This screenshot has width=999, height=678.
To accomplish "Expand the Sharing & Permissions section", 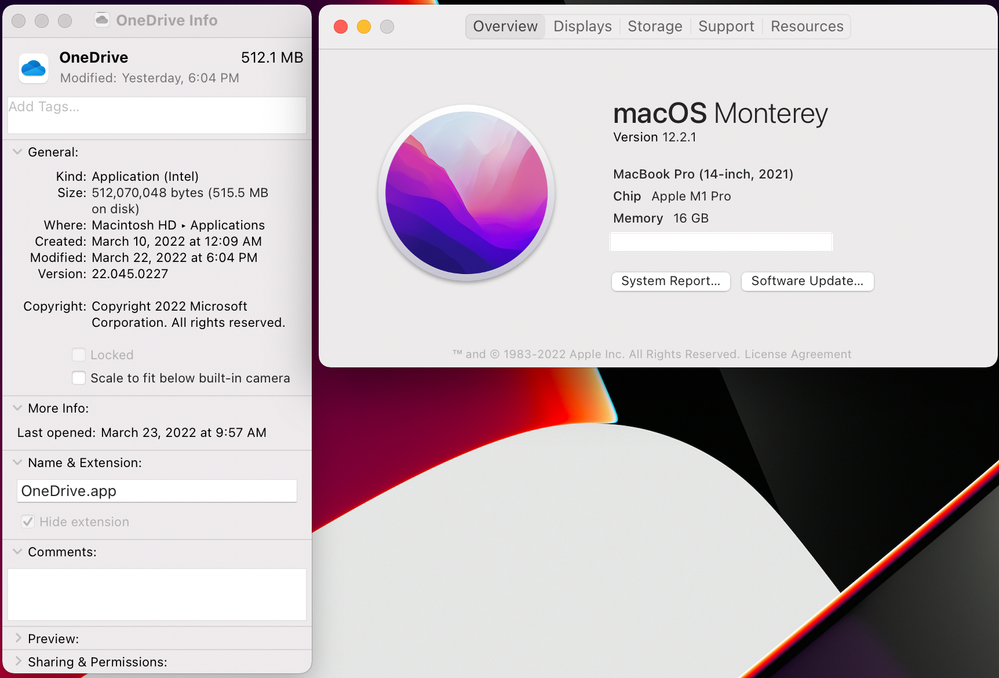I will pyautogui.click(x=18, y=661).
